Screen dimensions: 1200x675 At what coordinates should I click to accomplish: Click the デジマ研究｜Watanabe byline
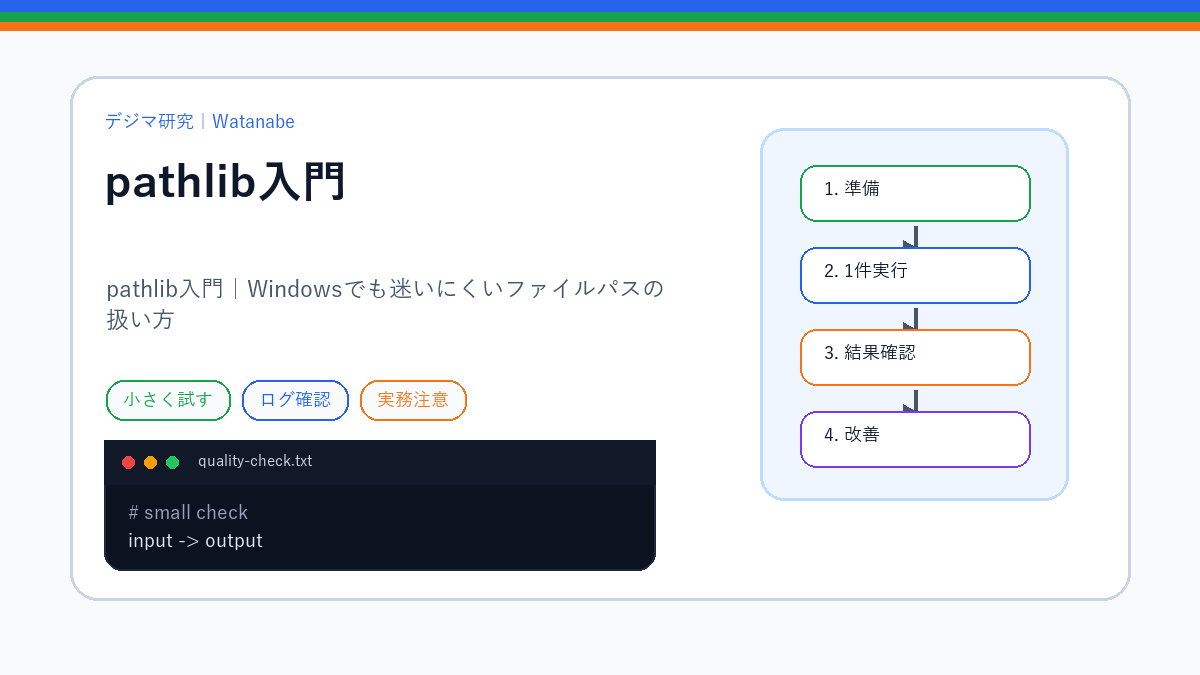coord(200,121)
